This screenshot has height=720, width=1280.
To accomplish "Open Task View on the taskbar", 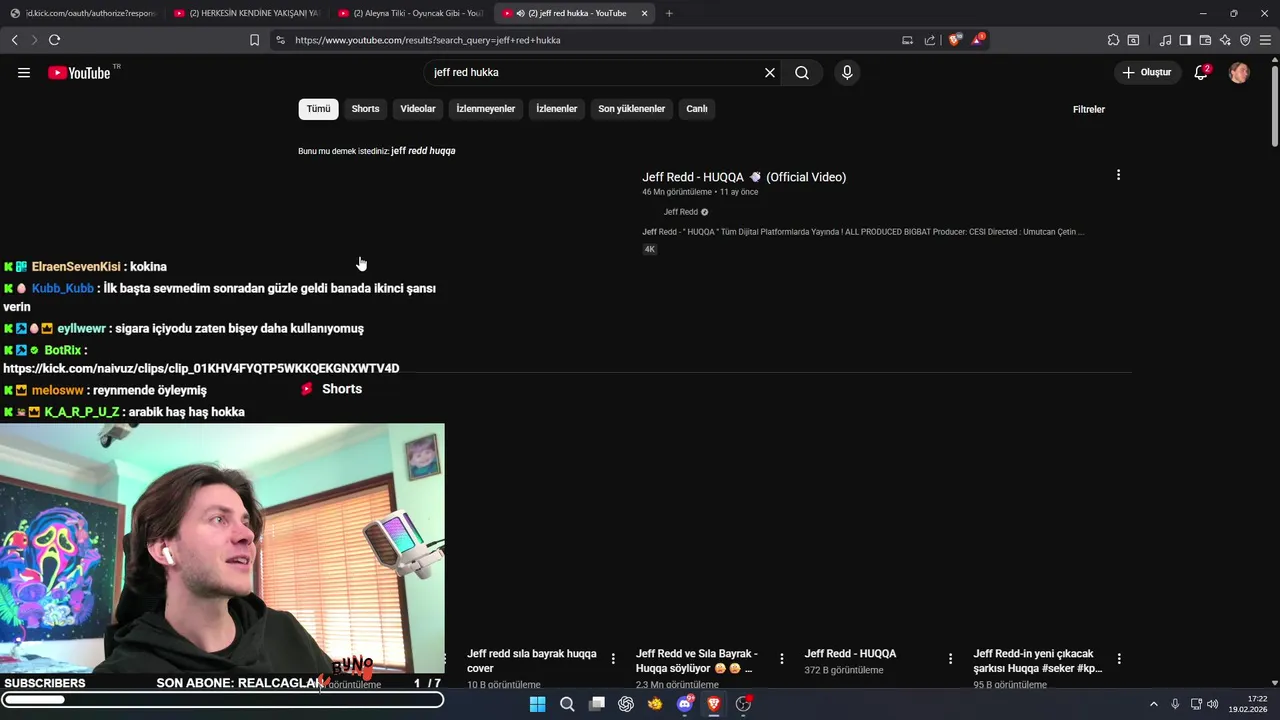I will [x=597, y=704].
